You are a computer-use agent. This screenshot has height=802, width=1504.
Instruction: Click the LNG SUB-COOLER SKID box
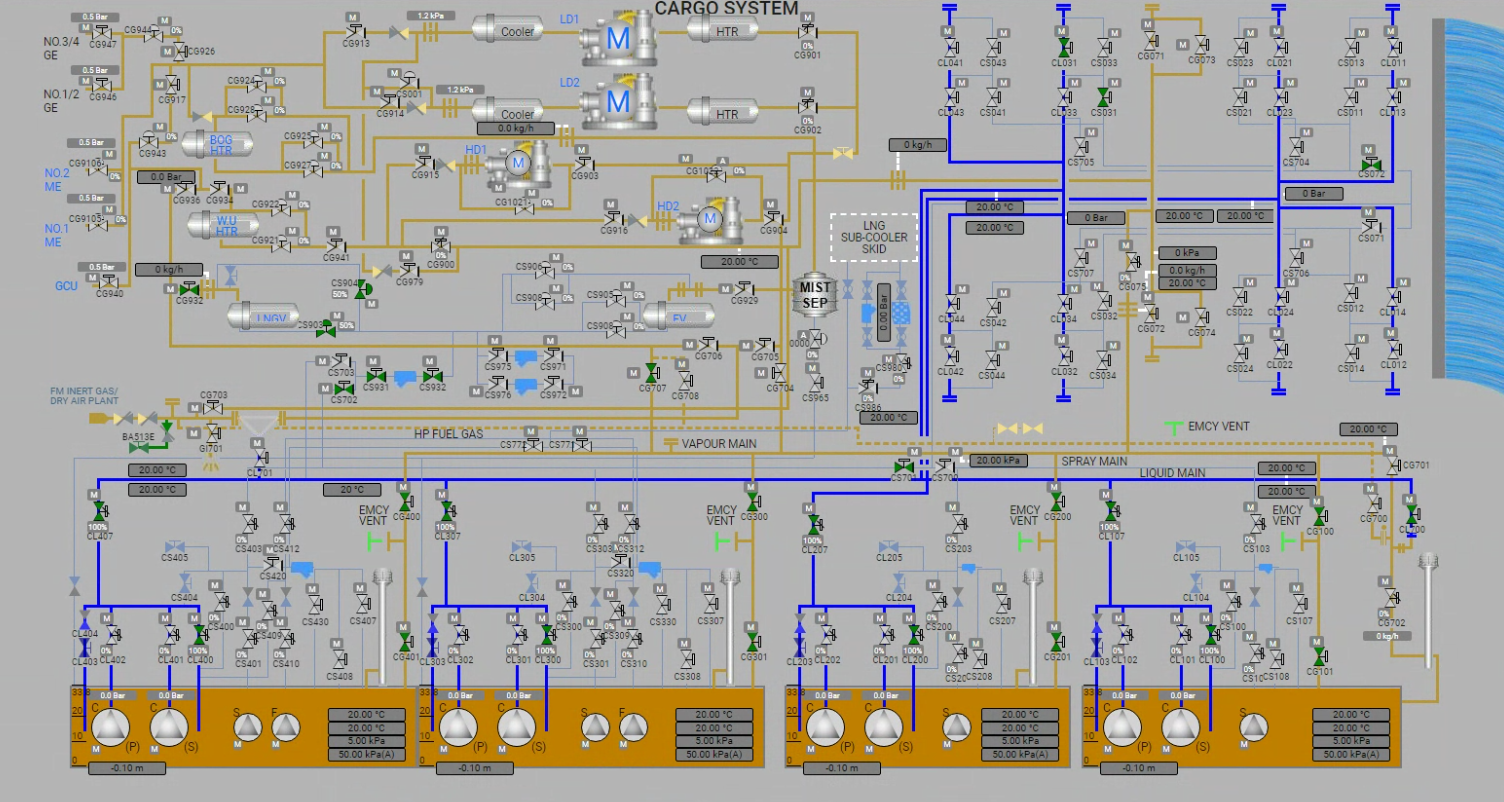(873, 238)
